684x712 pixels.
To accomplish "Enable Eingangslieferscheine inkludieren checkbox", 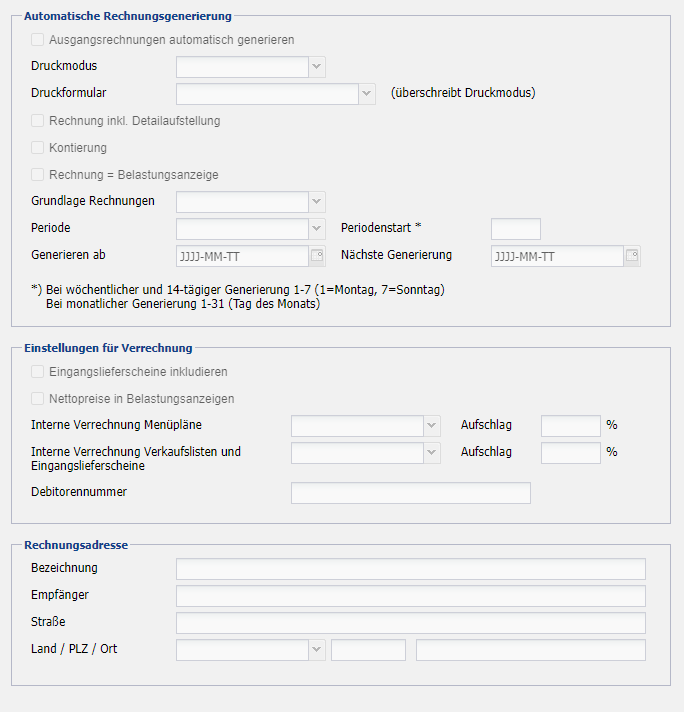I will tap(38, 372).
